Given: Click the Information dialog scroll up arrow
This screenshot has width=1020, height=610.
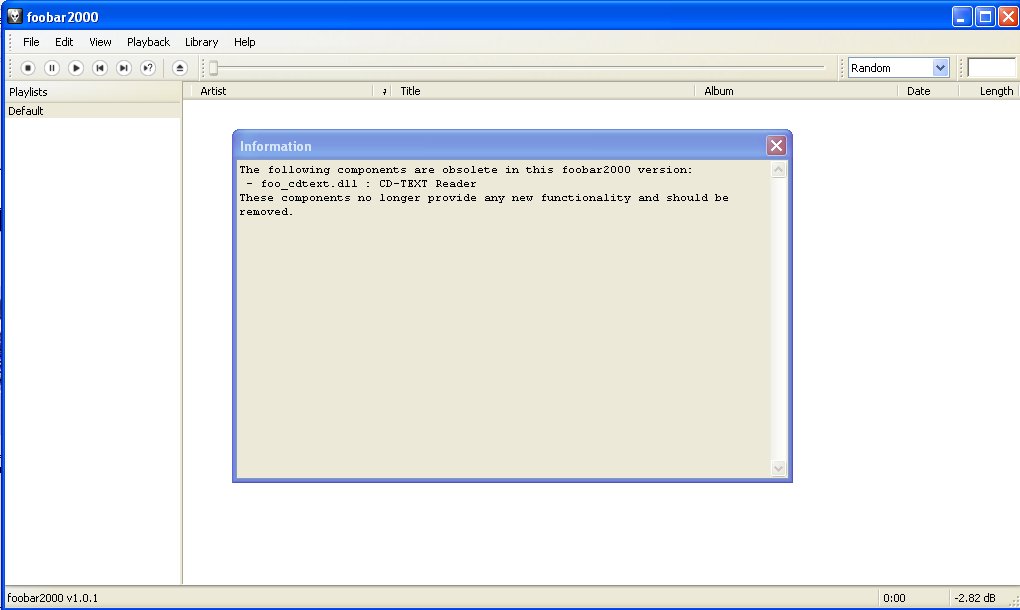Looking at the screenshot, I should click(x=778, y=170).
